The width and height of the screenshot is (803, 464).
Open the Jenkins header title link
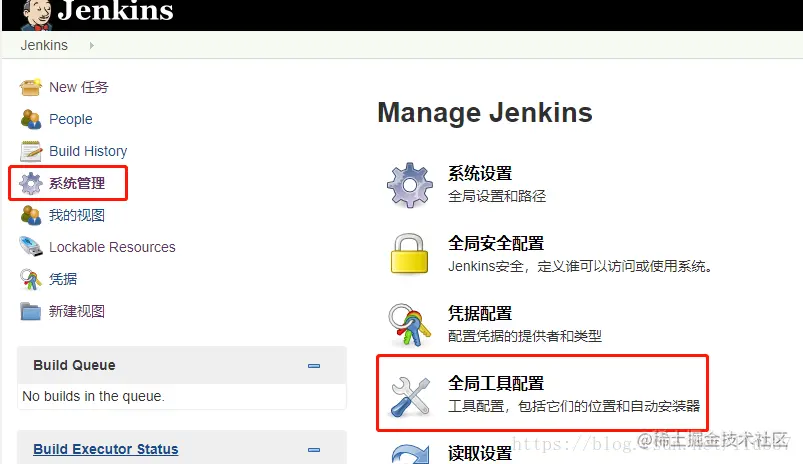click(x=116, y=11)
